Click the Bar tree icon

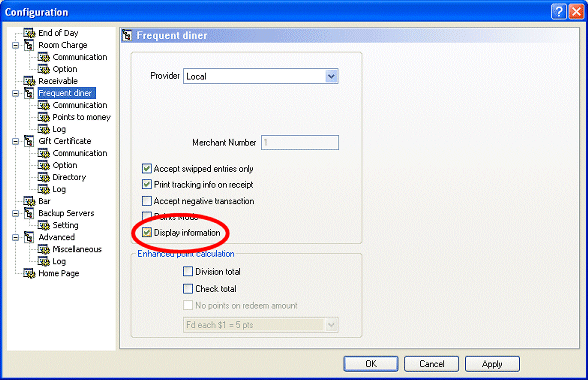coord(29,201)
